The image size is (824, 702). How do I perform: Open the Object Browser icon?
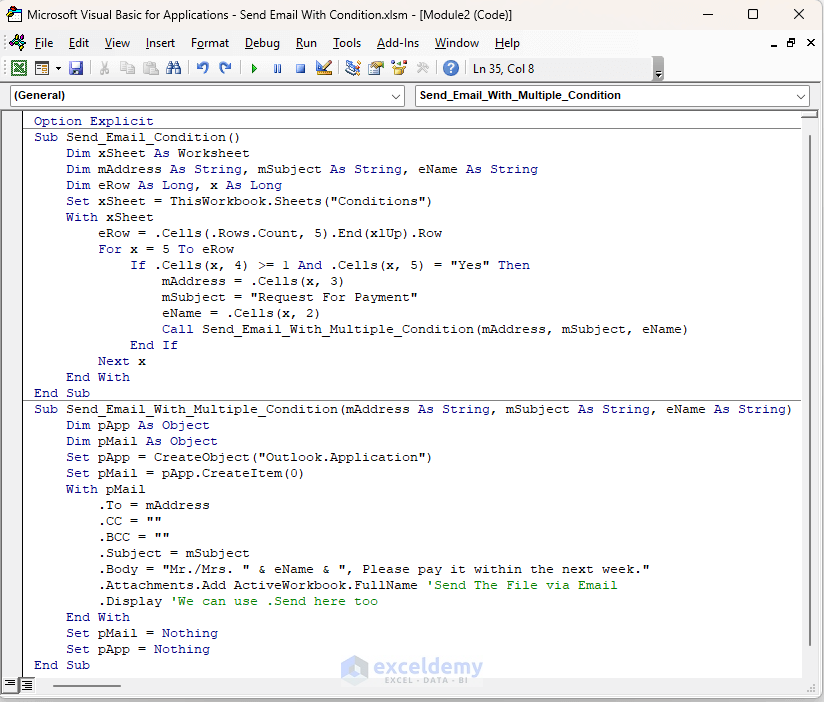(399, 68)
